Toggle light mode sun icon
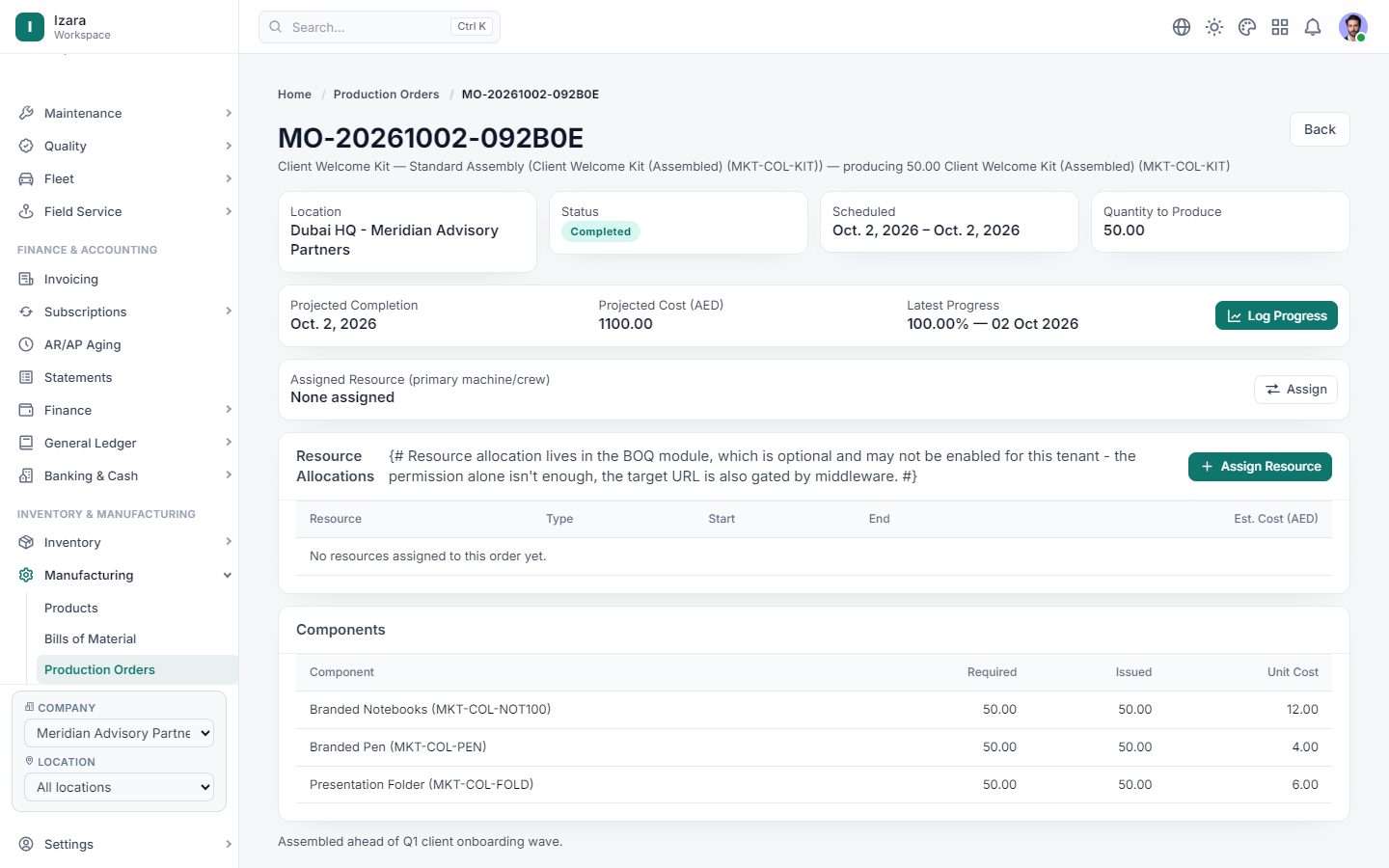Image resolution: width=1389 pixels, height=868 pixels. (1214, 27)
